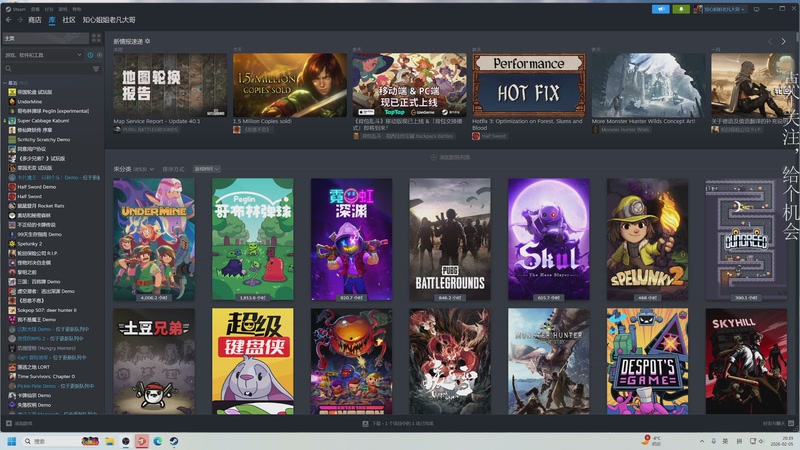Click the Half Sword tag under Hotfix news
The height and width of the screenshot is (450, 800).
click(489, 136)
